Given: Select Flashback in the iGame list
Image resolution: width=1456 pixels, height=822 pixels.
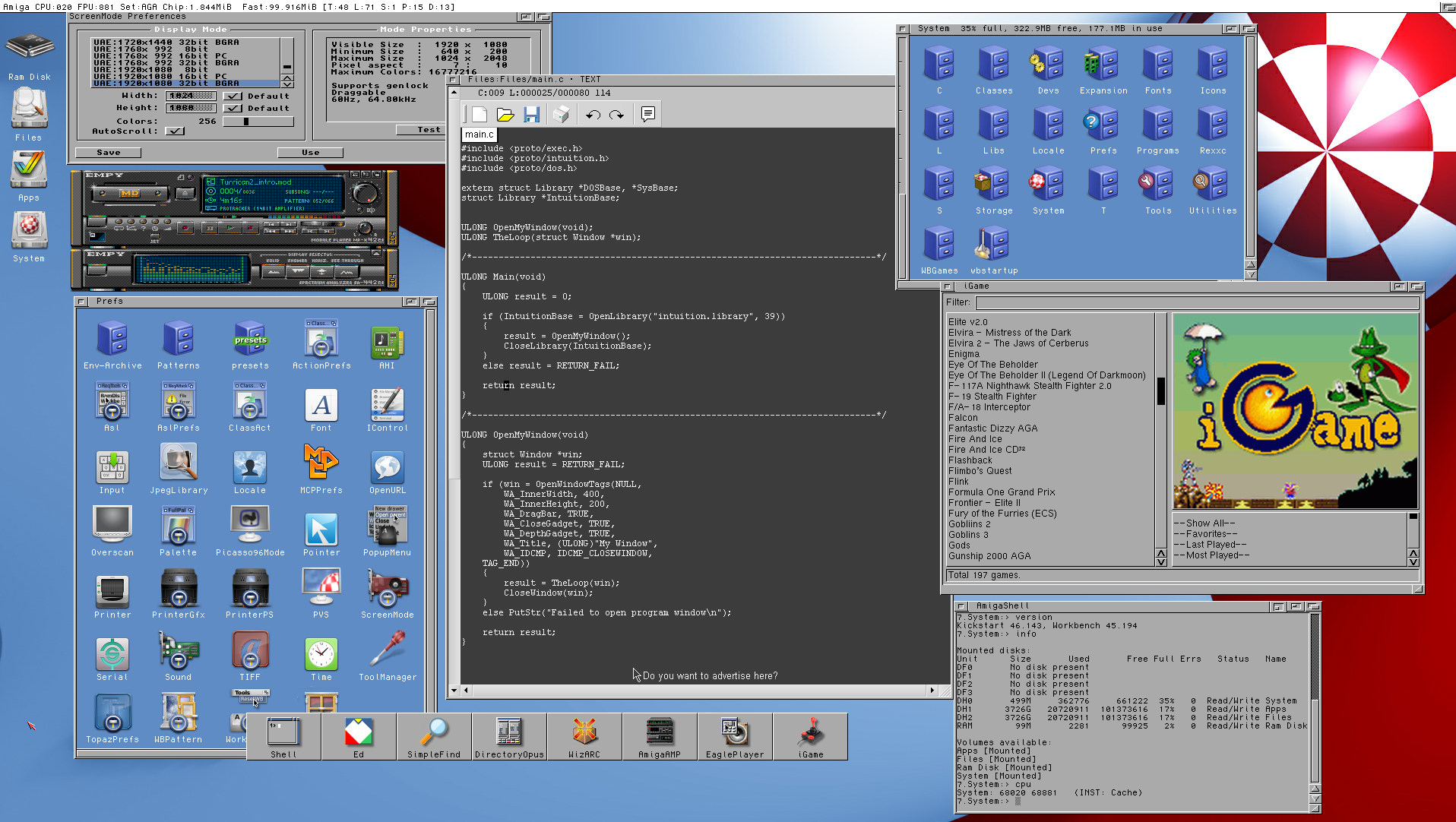Looking at the screenshot, I should (x=1051, y=460).
